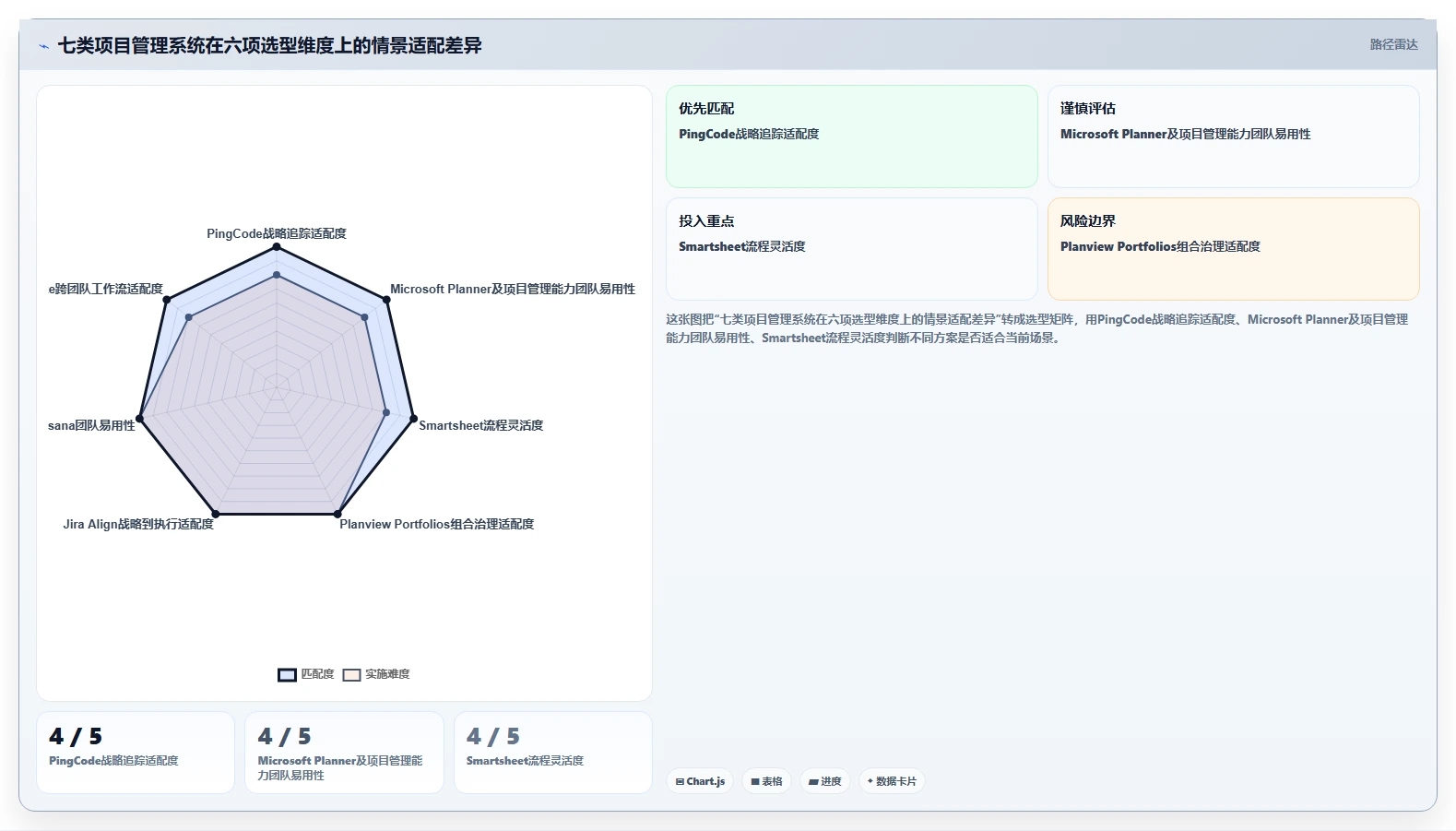Open the 谨慎评估 card
This screenshot has width=1456, height=831.
[1233, 137]
